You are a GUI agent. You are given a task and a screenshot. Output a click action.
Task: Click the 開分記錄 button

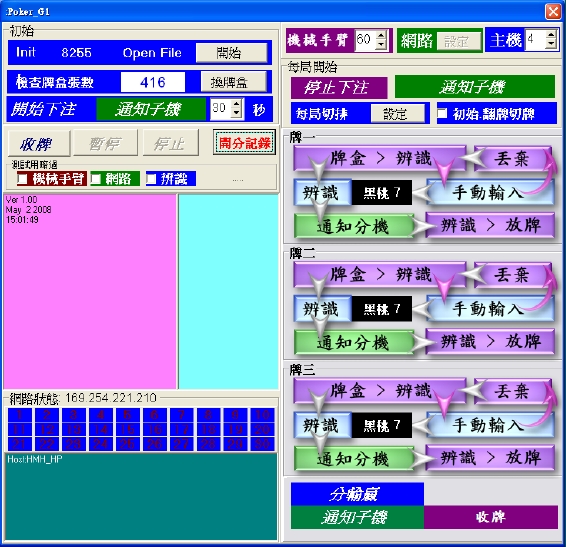tap(244, 143)
